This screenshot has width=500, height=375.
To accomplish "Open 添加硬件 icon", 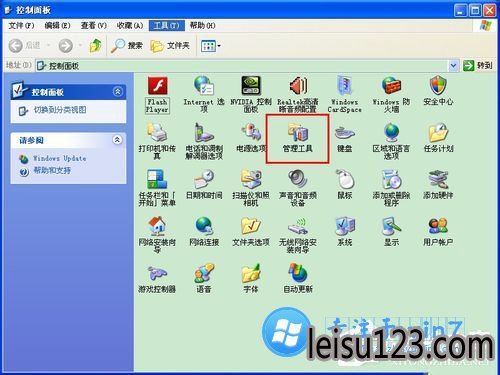I will (x=438, y=179).
